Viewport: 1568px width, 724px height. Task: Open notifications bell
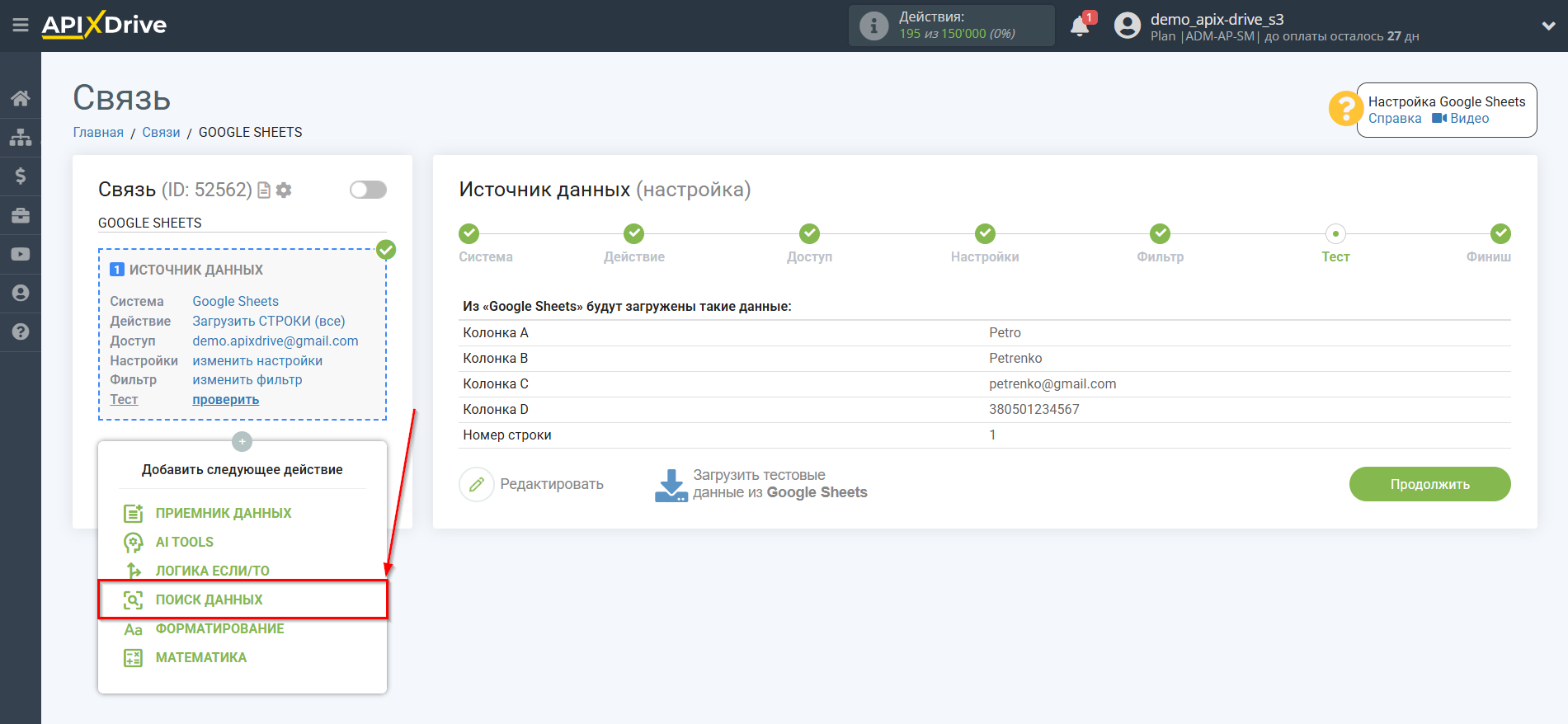pos(1080,26)
